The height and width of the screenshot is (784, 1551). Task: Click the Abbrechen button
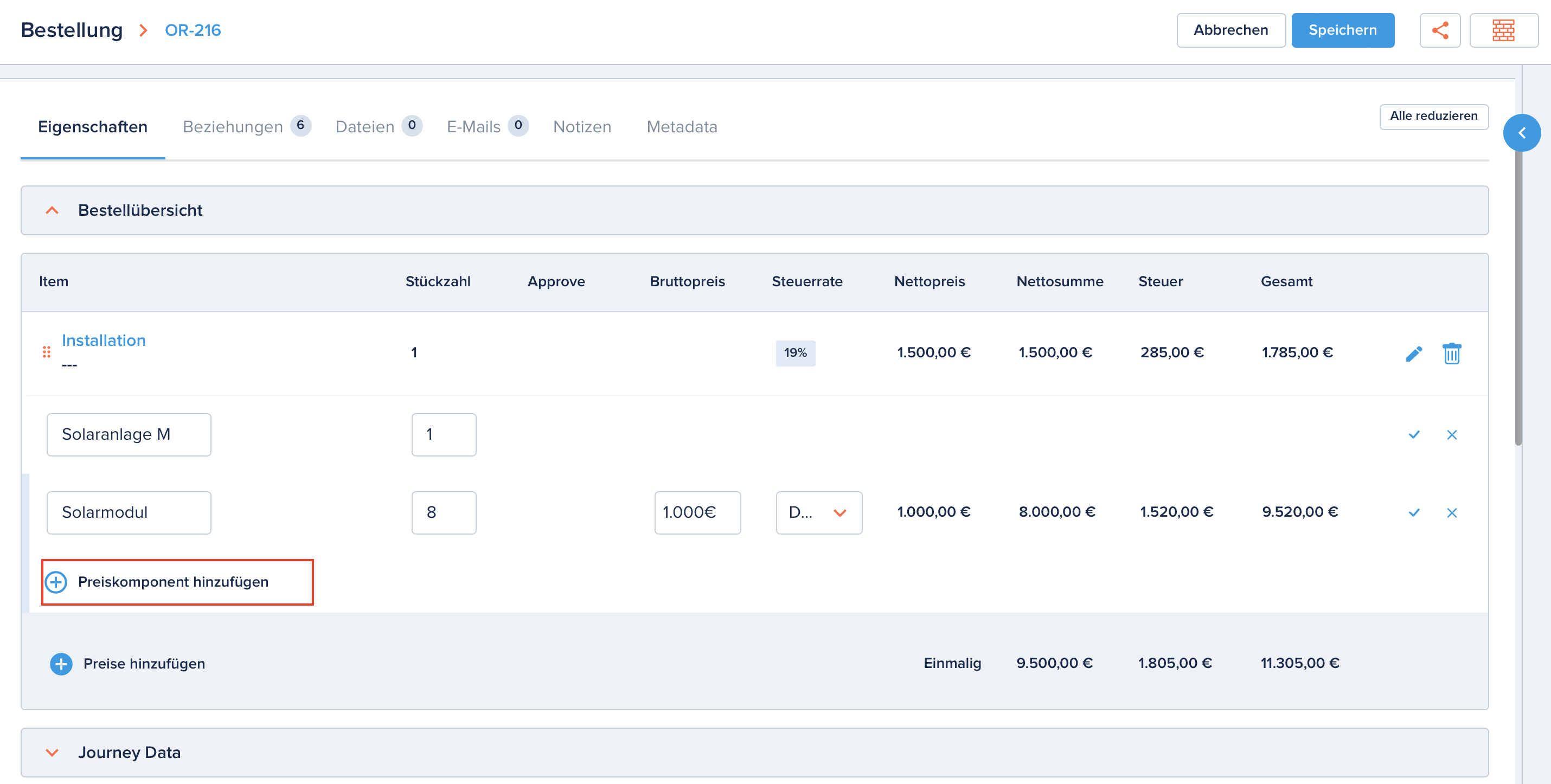click(x=1230, y=30)
